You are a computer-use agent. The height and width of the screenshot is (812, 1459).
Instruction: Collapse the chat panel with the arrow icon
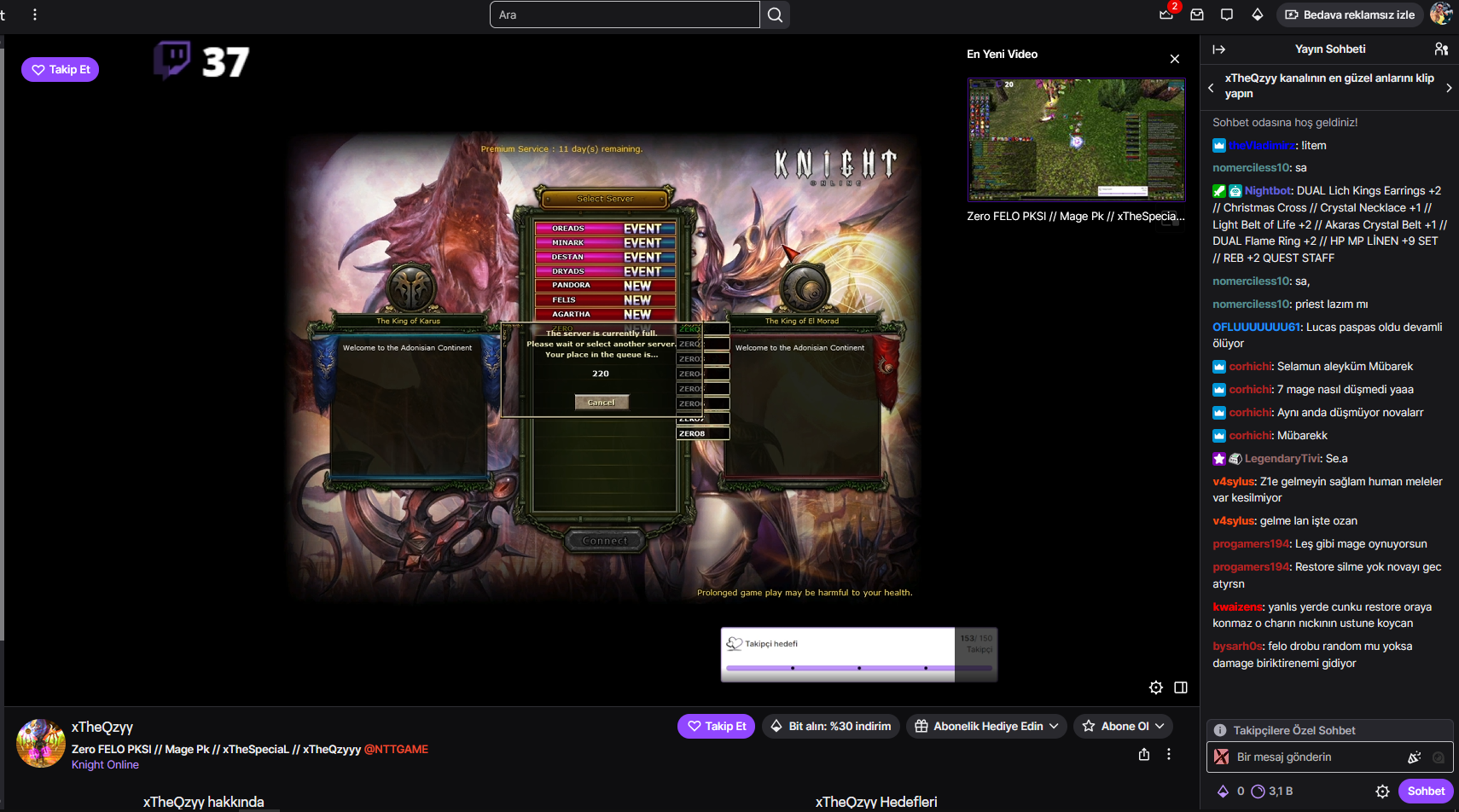pos(1218,49)
